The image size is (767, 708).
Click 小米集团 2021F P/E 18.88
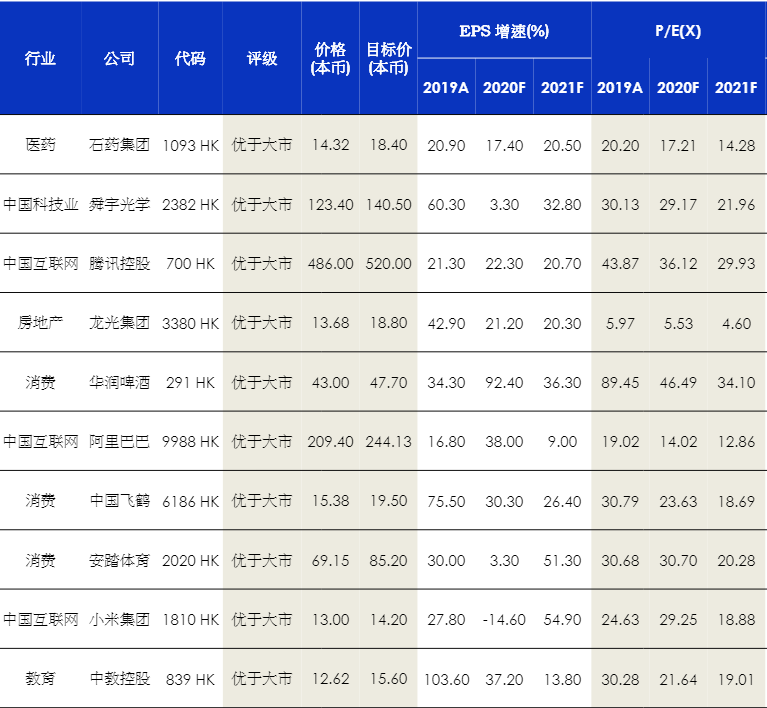click(x=736, y=620)
